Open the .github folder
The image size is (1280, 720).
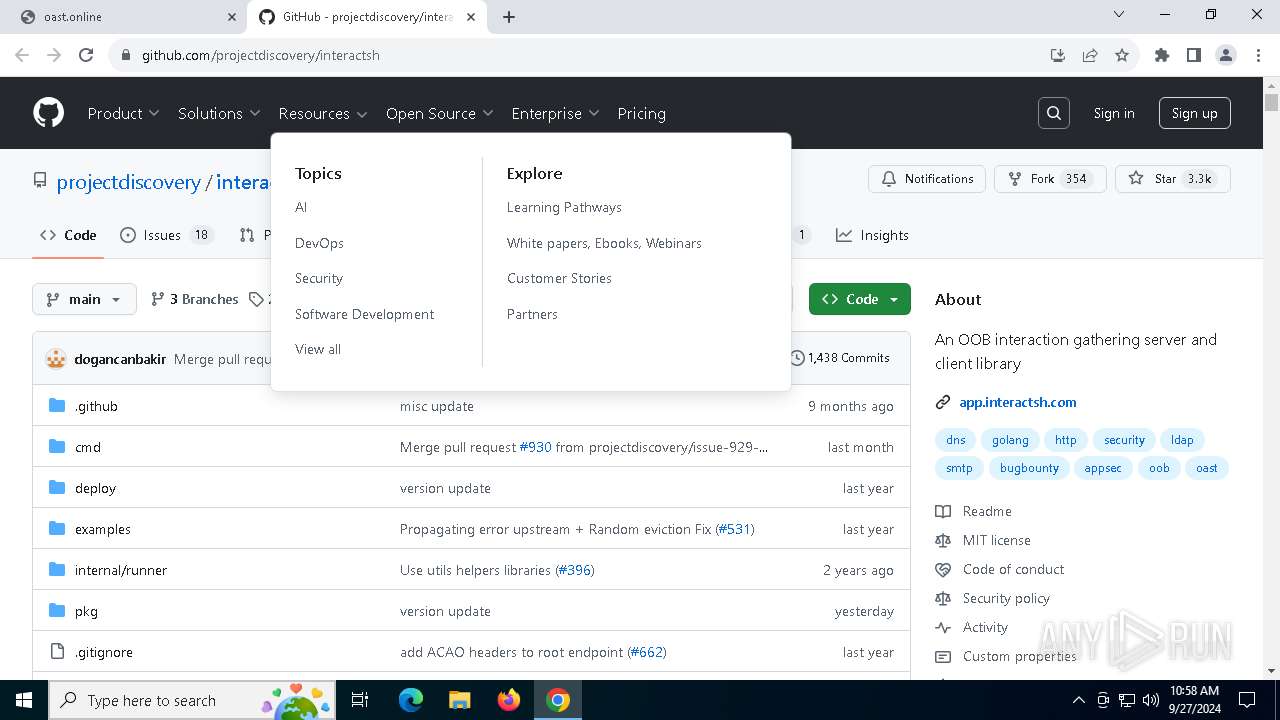coord(96,406)
